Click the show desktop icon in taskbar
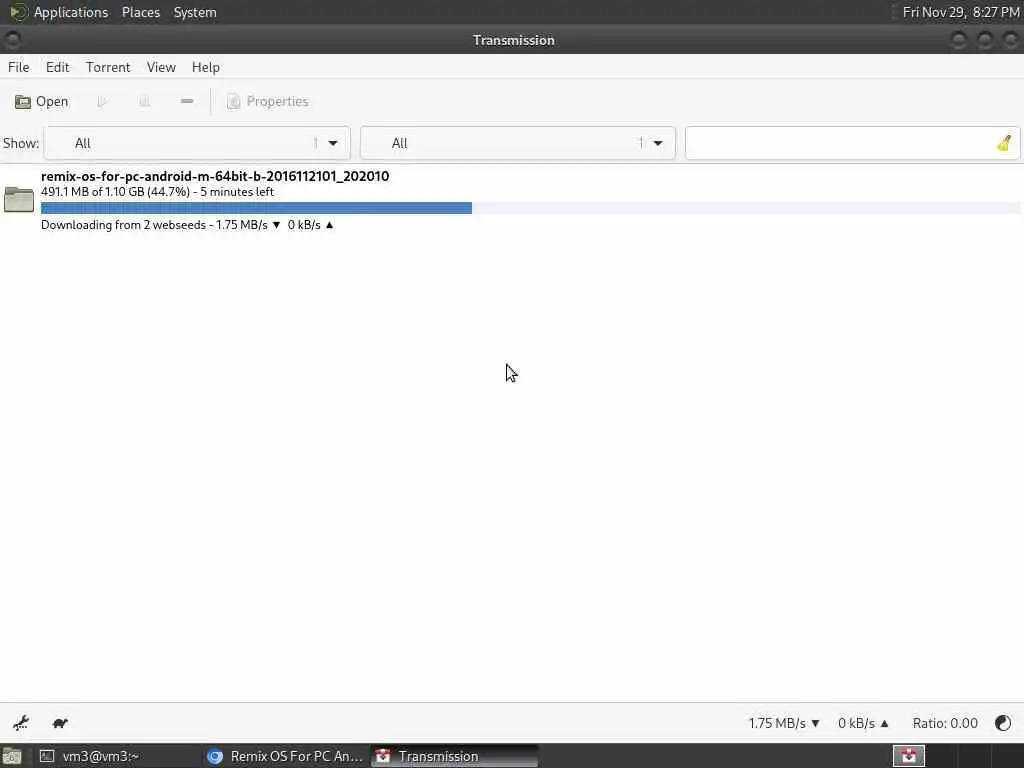 point(12,756)
